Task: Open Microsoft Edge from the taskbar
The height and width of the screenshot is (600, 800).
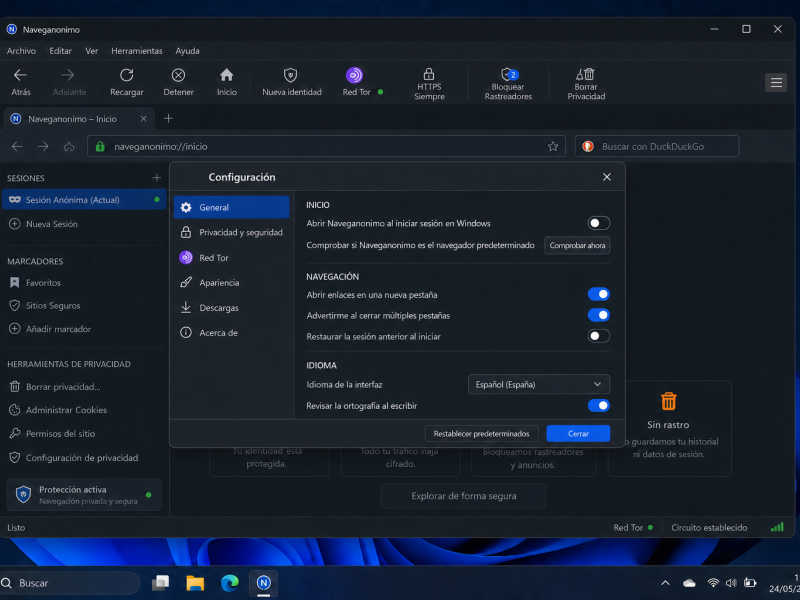Action: [x=230, y=583]
